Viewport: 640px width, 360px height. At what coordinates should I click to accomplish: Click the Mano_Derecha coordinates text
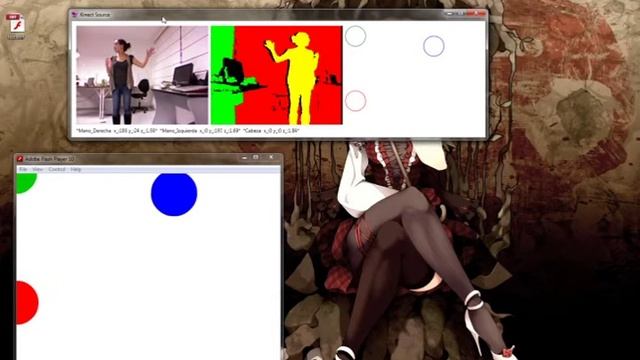coord(117,131)
